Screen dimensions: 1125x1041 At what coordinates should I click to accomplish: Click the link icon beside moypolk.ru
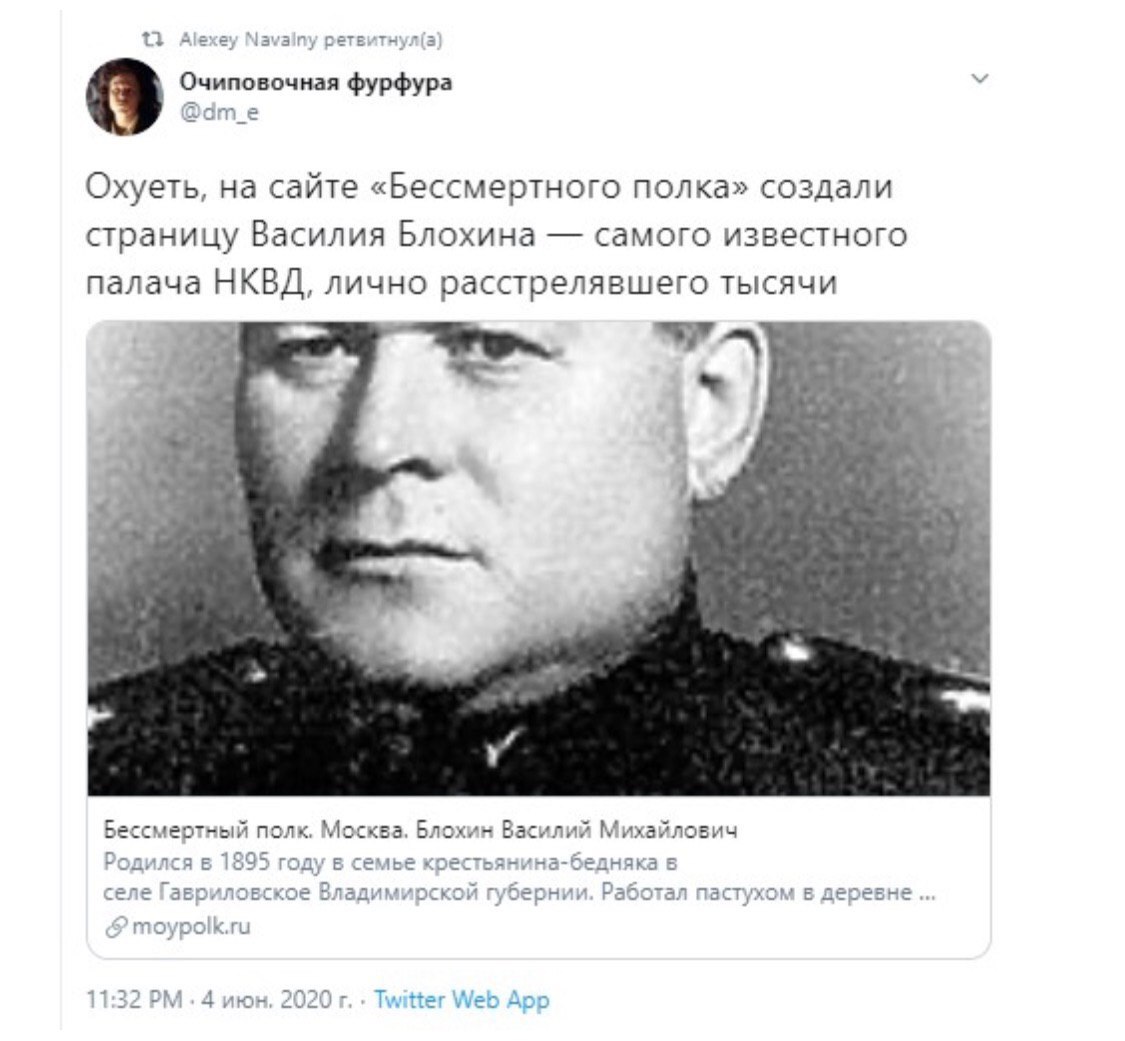tap(116, 927)
